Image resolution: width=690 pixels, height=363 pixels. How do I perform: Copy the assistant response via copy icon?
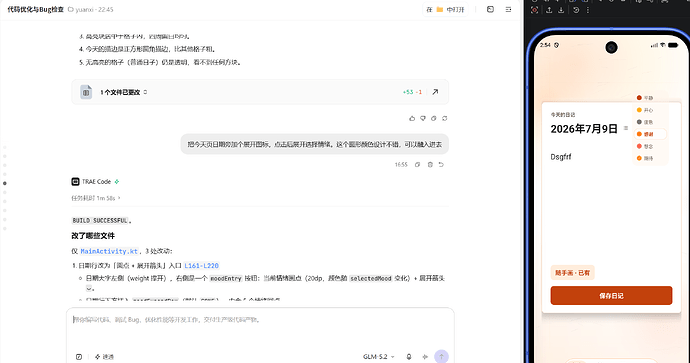[x=433, y=118]
